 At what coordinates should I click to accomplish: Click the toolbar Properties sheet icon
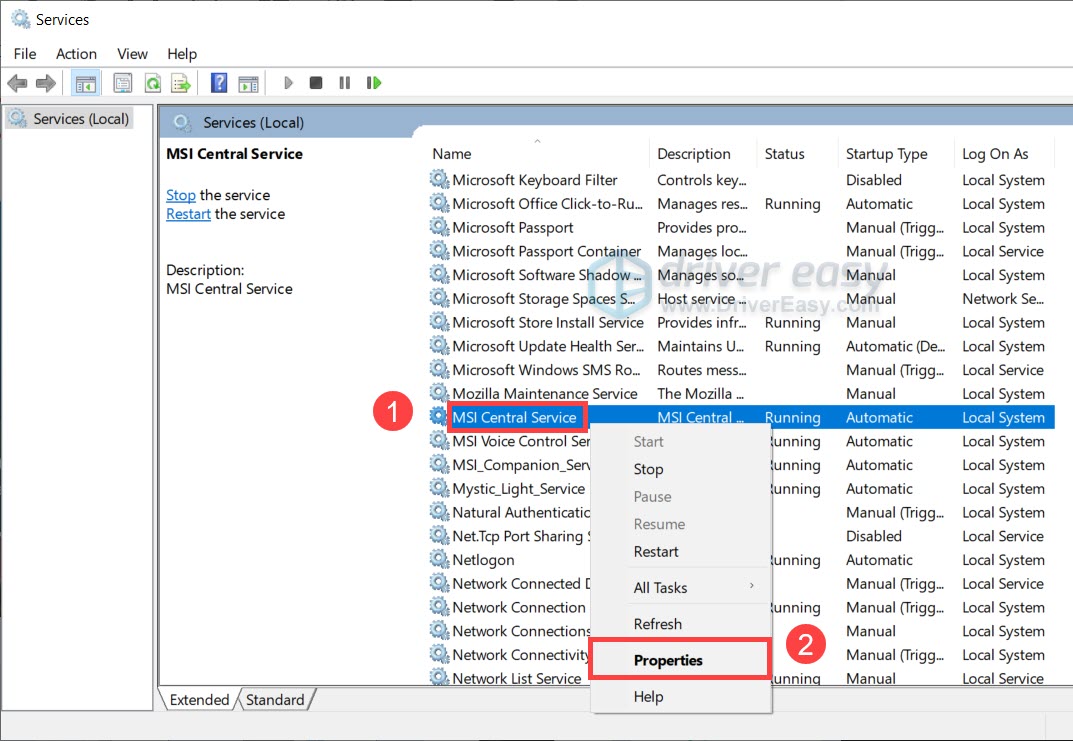tap(123, 83)
